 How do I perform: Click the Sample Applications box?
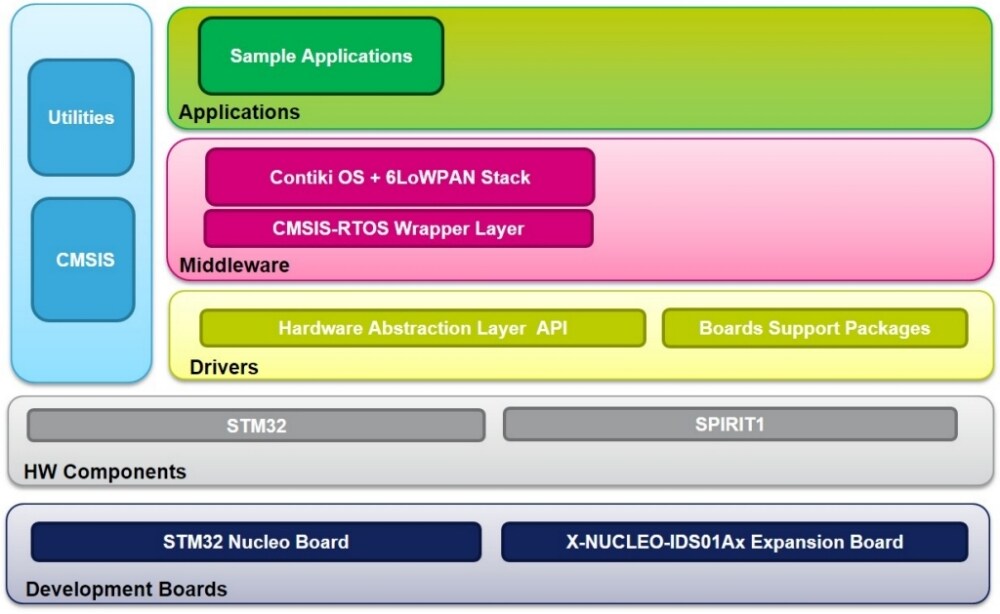tap(321, 56)
